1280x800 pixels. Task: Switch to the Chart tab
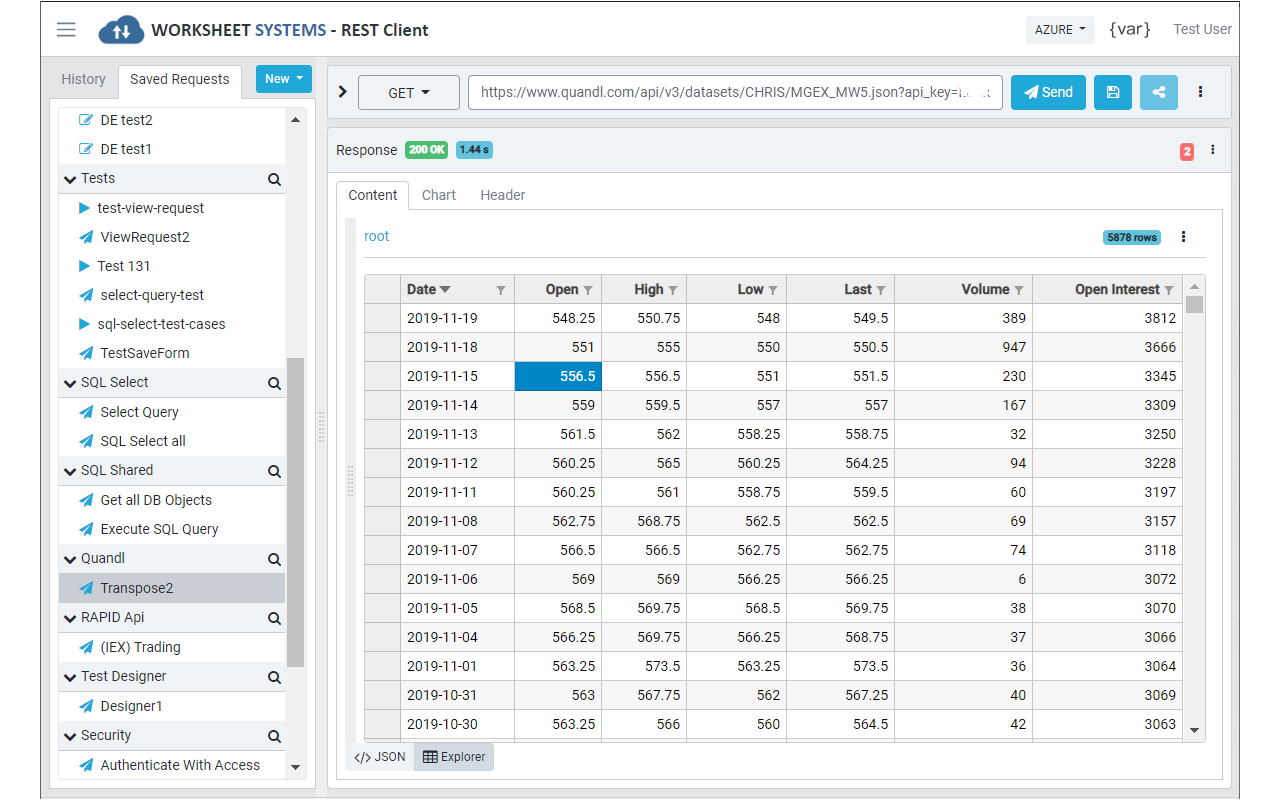pos(439,195)
